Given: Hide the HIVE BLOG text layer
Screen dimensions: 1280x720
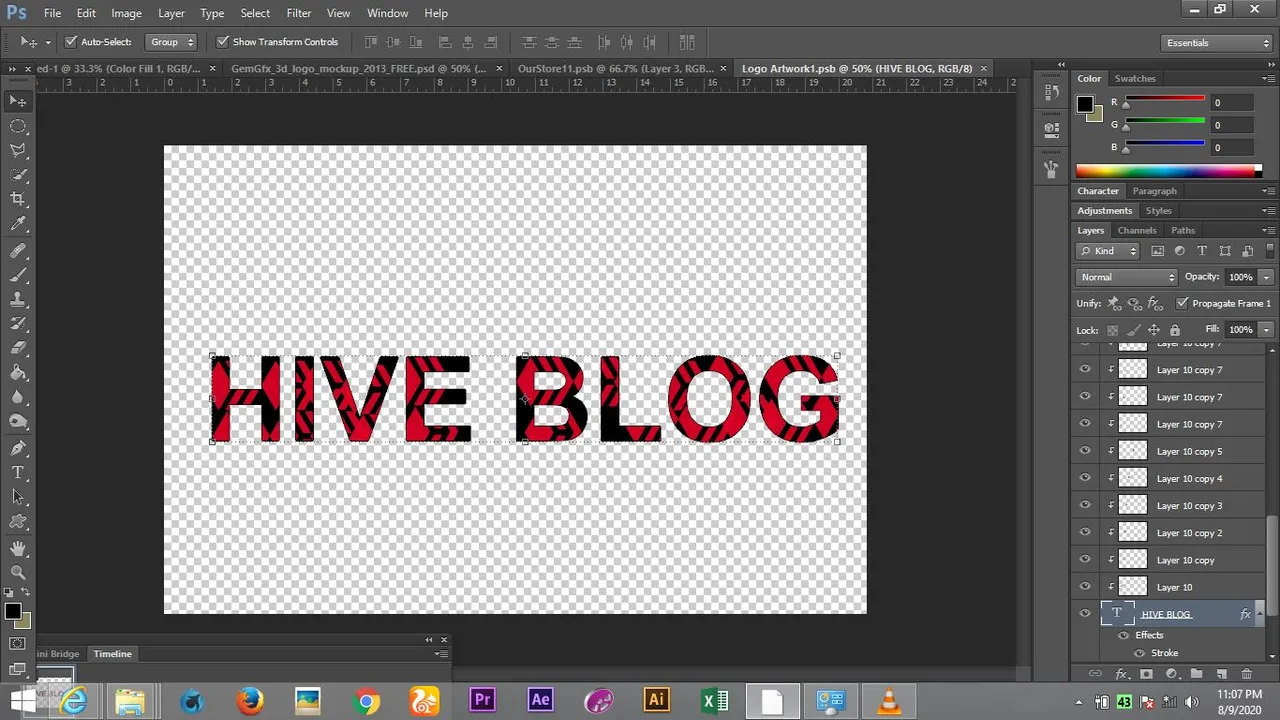Looking at the screenshot, I should [1085, 614].
